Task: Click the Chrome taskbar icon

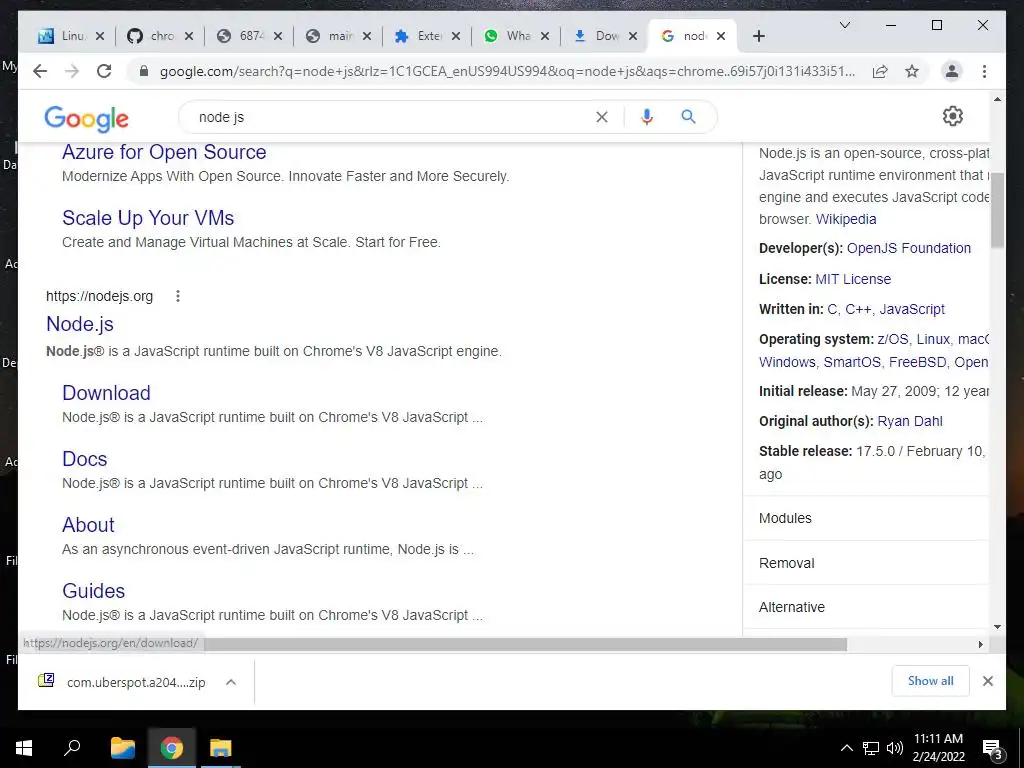Action: point(172,748)
